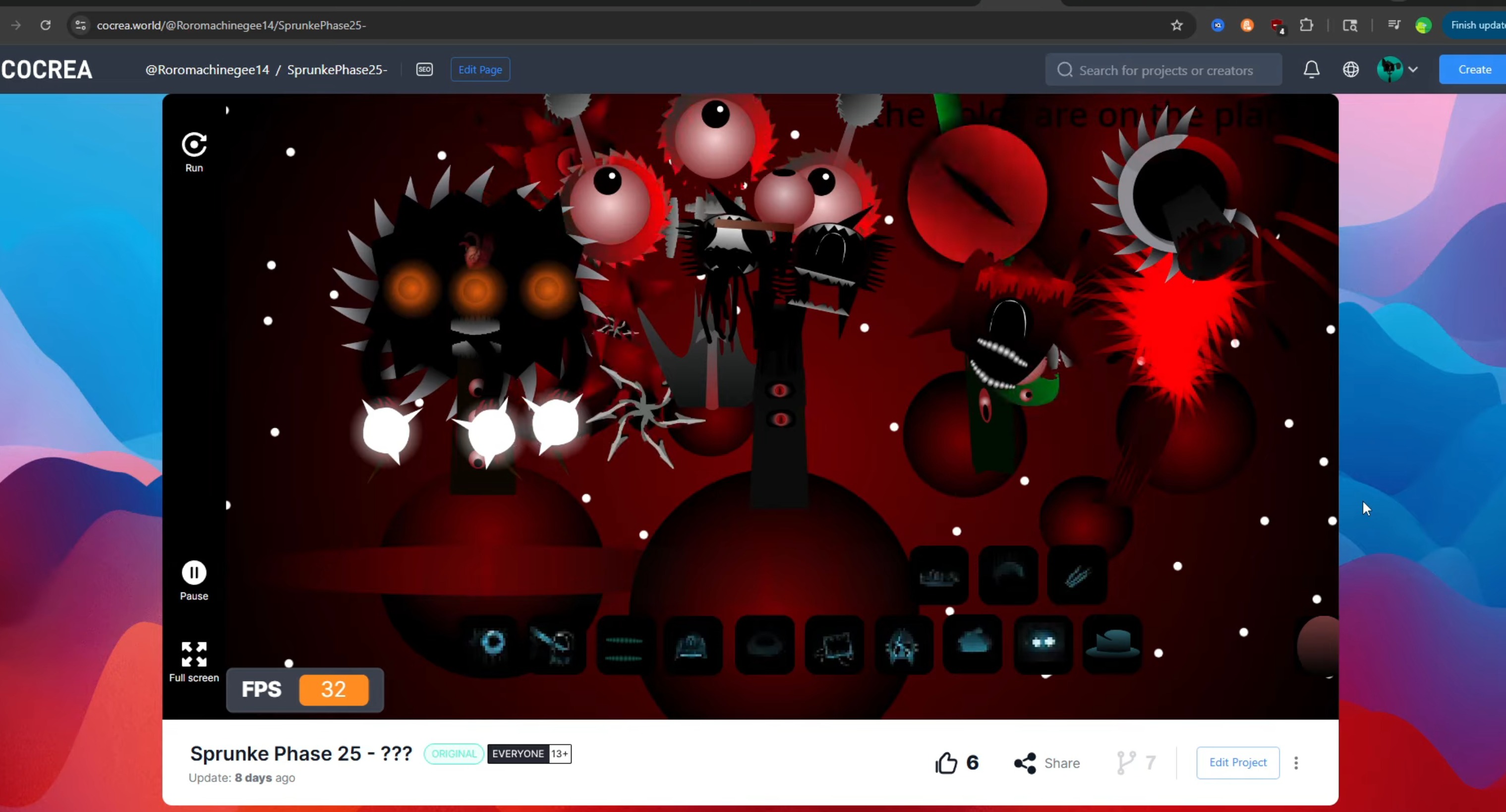Viewport: 1506px width, 812px height.
Task: Enter Full screen mode
Action: (194, 654)
